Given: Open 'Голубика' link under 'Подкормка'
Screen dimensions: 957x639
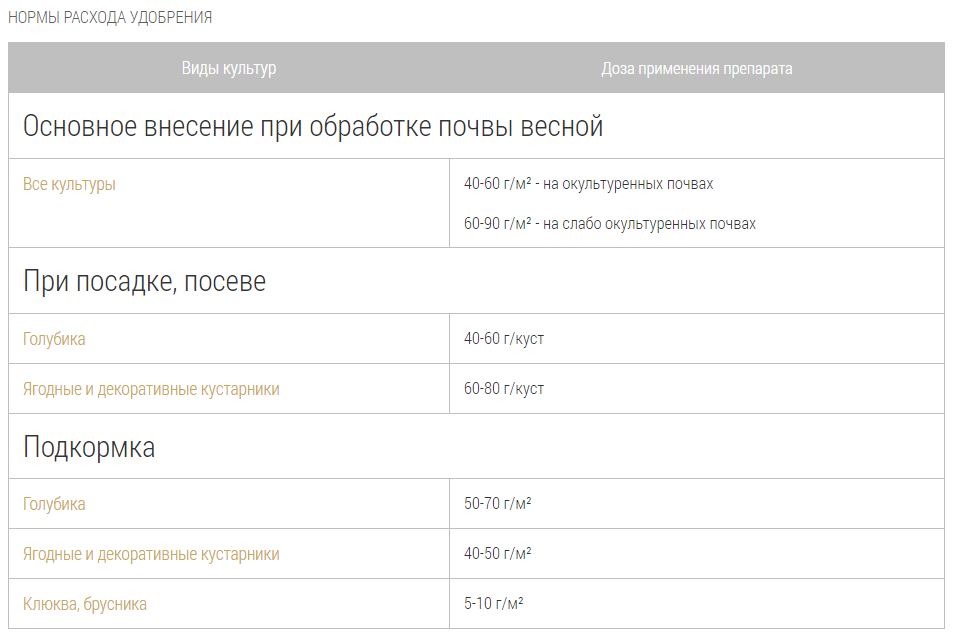Looking at the screenshot, I should tap(54, 504).
